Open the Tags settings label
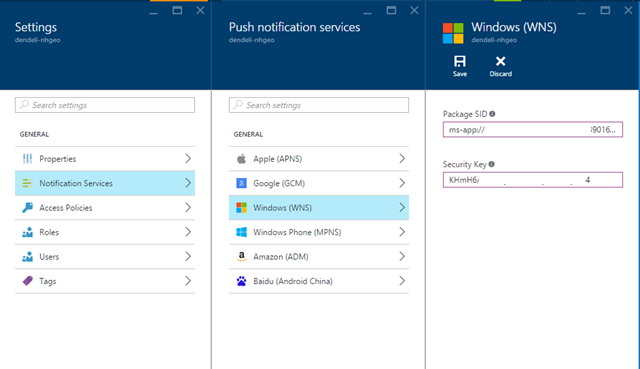This screenshot has width=640, height=369. pyautogui.click(x=47, y=281)
